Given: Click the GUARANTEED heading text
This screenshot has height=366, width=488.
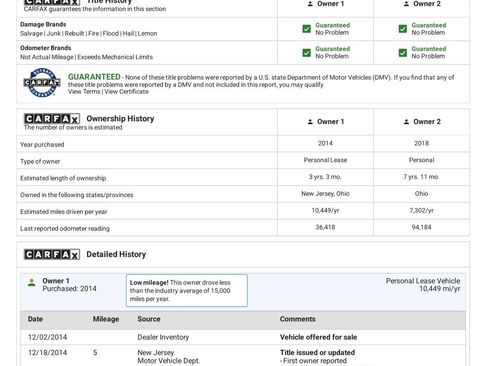Looking at the screenshot, I should pos(94,77).
